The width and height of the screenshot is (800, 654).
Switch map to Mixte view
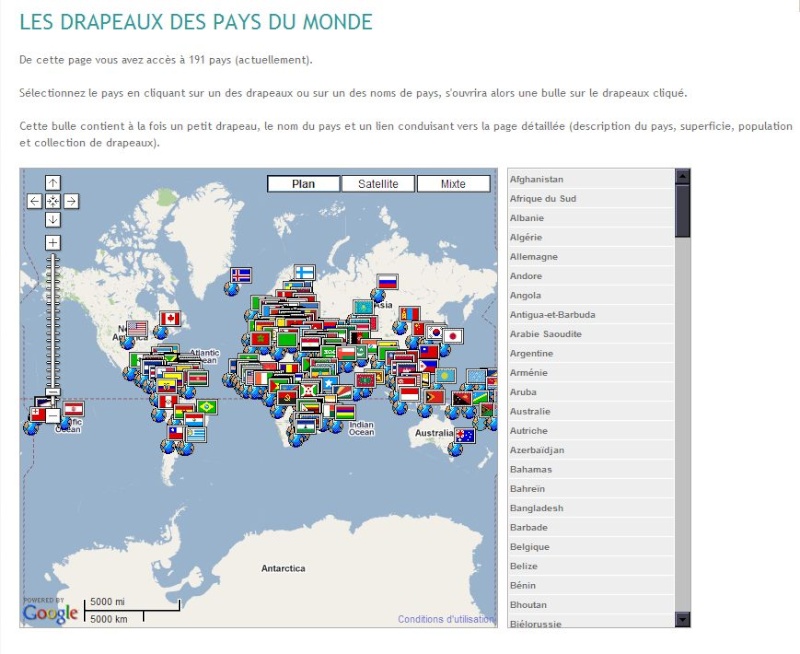pos(453,184)
